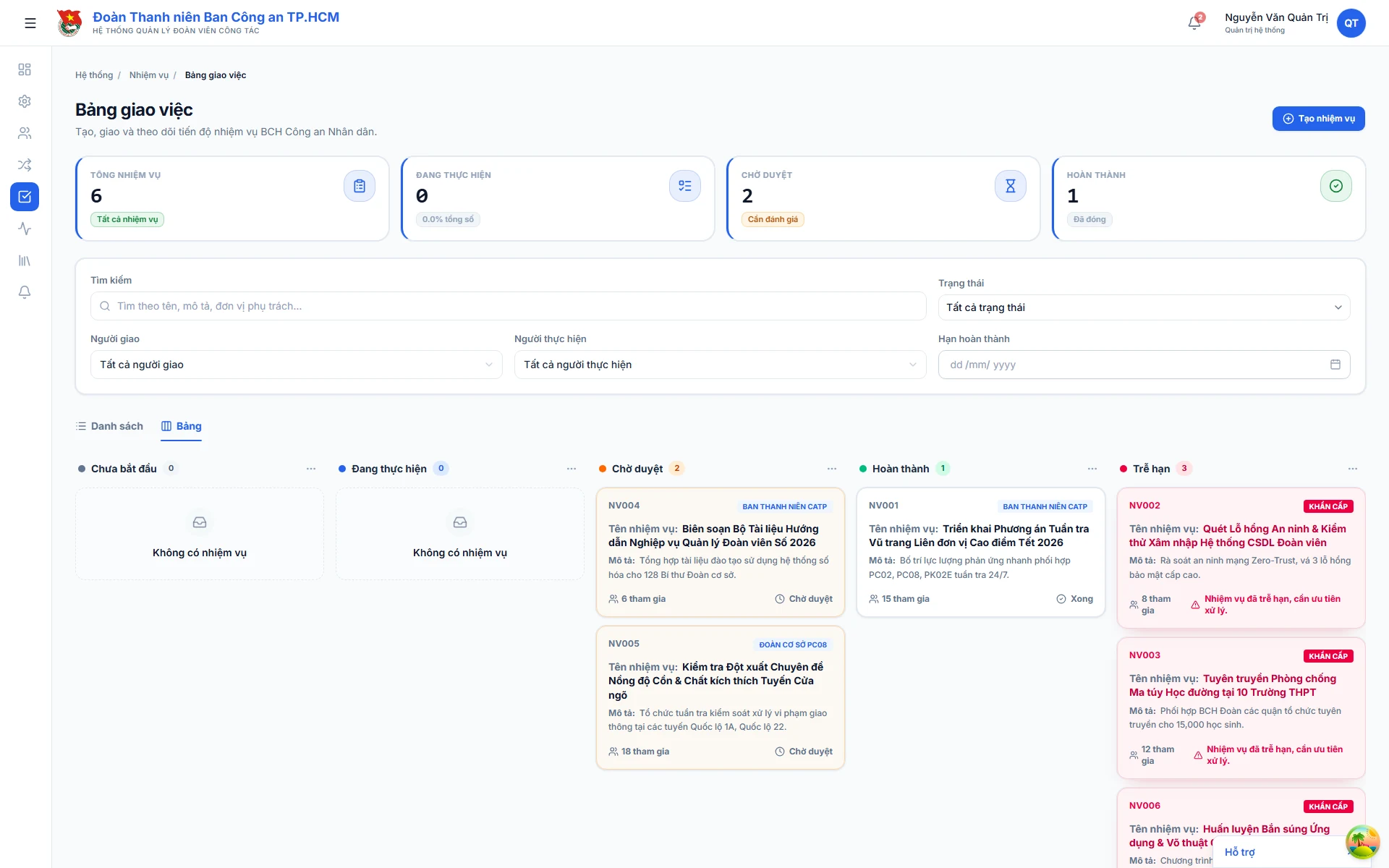Viewport: 1389px width, 868px height.
Task: Click Chờ duyệt status on NV004
Action: [803, 599]
